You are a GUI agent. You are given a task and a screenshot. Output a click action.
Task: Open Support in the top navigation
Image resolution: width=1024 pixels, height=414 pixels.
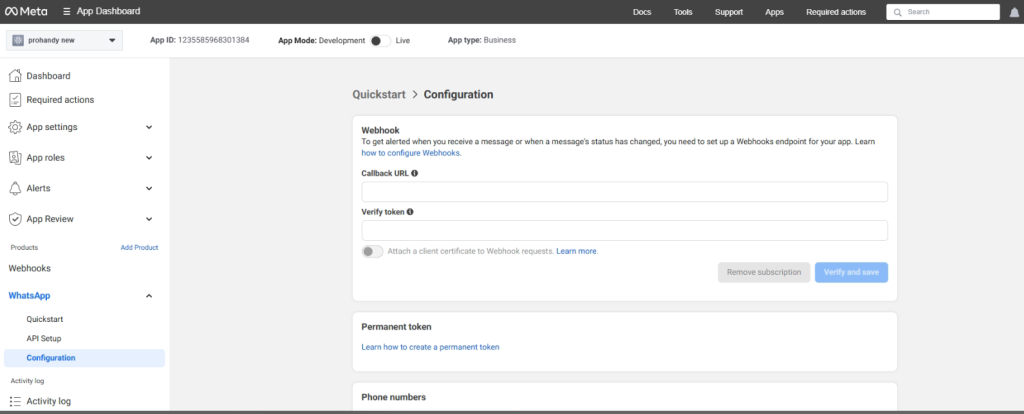pos(729,12)
